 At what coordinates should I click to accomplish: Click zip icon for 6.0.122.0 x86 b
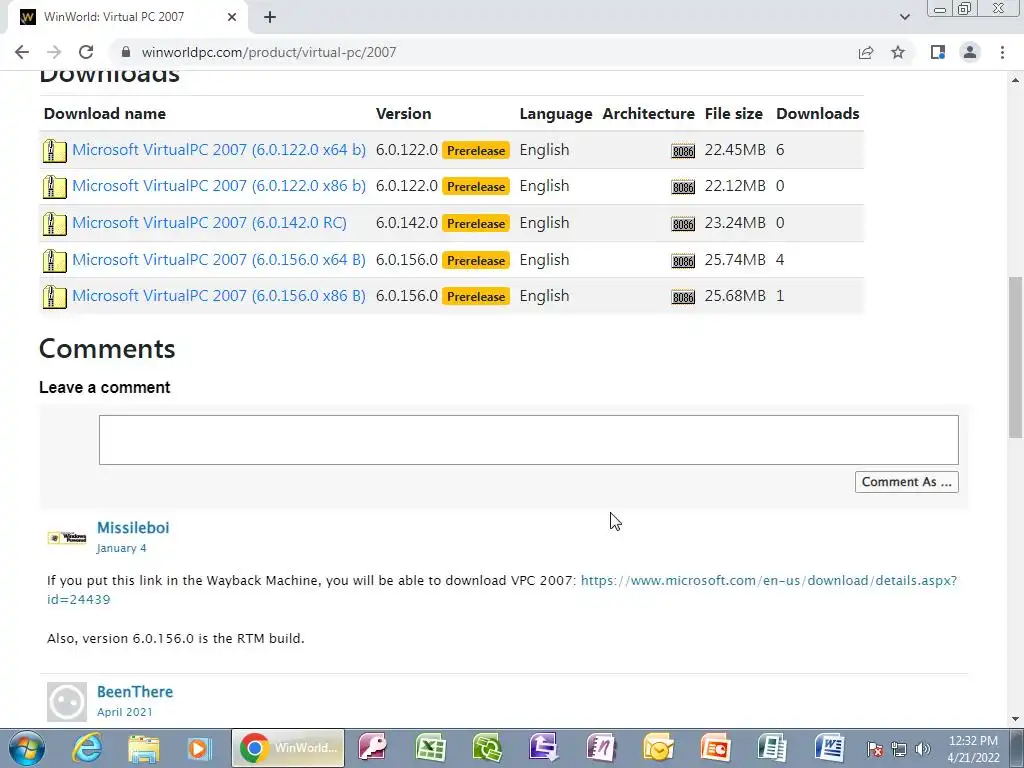click(55, 187)
